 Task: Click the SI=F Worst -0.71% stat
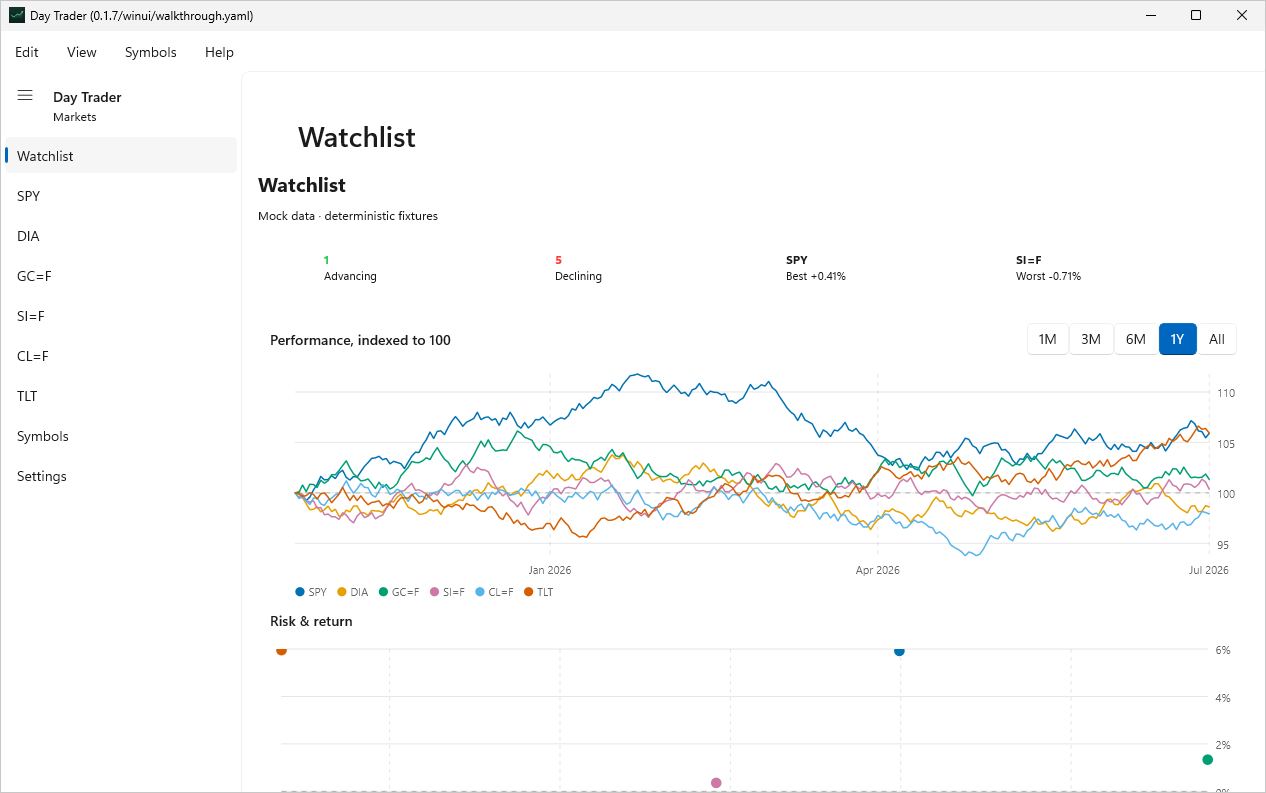point(1048,268)
